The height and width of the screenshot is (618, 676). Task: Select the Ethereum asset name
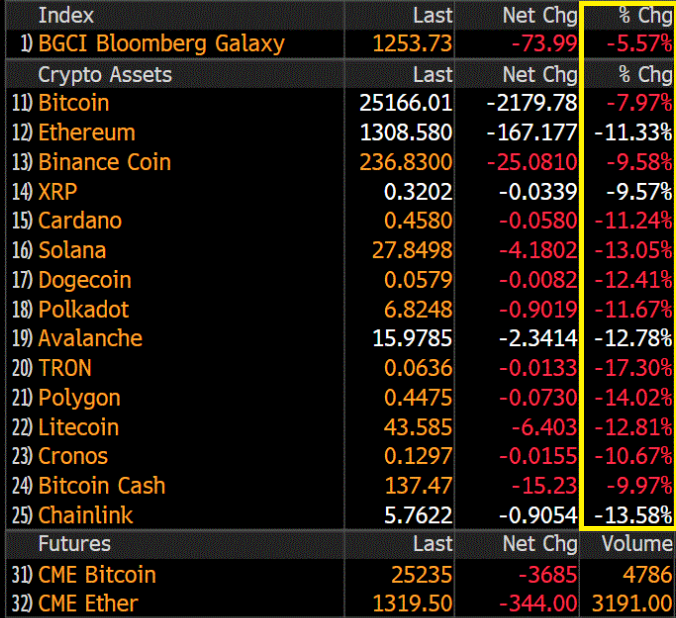coord(87,132)
